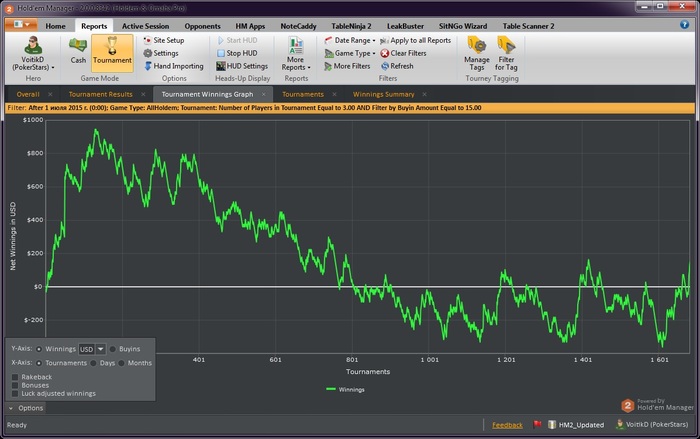Switch to Tournament Results report tab
Image resolution: width=700 pixels, height=439 pixels.
[x=100, y=94]
